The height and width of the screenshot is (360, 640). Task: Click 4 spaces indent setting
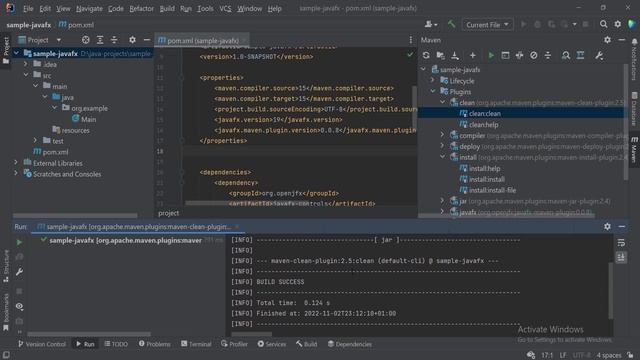pyautogui.click(x=609, y=355)
